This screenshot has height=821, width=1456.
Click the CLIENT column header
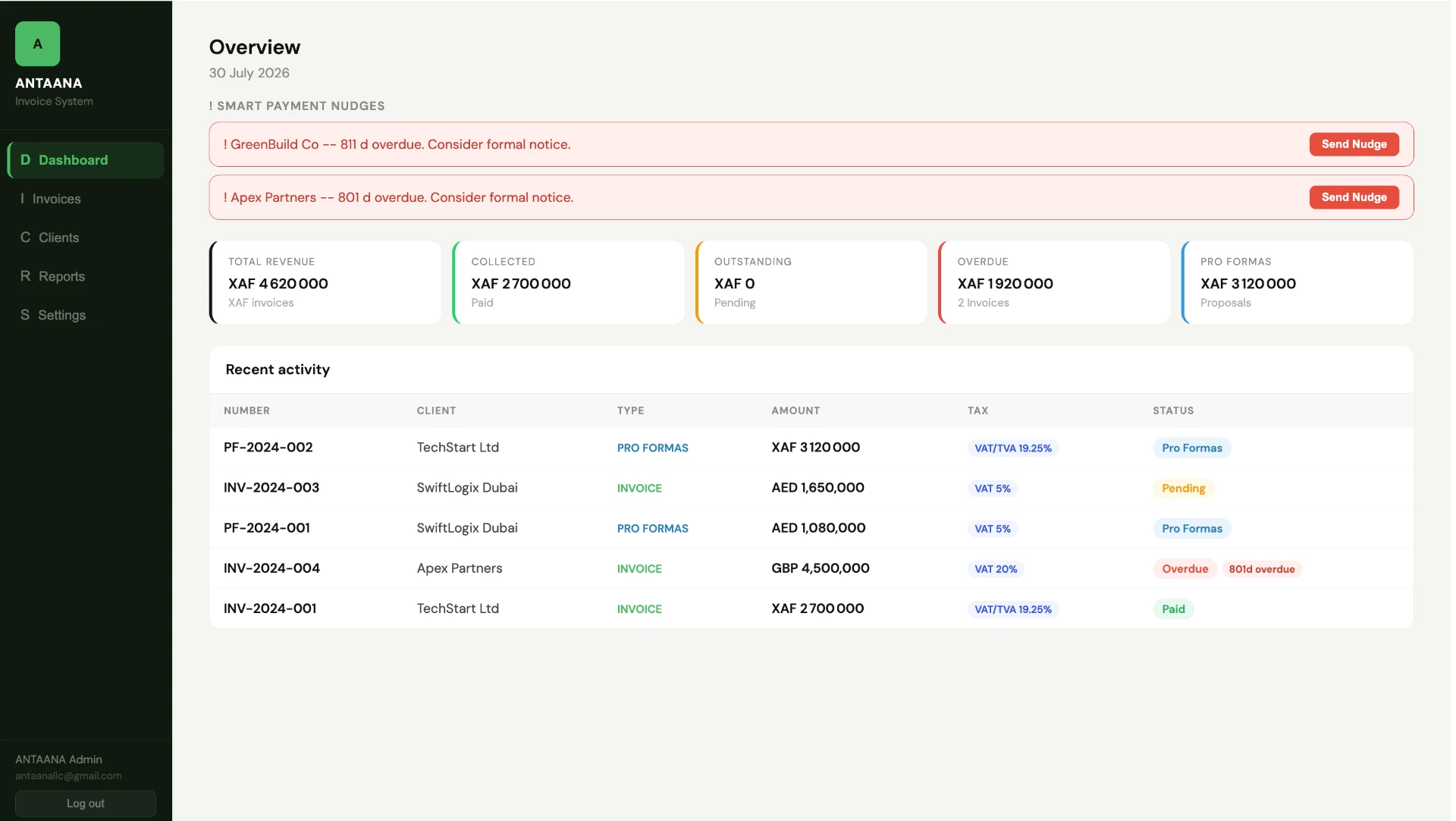[x=436, y=410]
